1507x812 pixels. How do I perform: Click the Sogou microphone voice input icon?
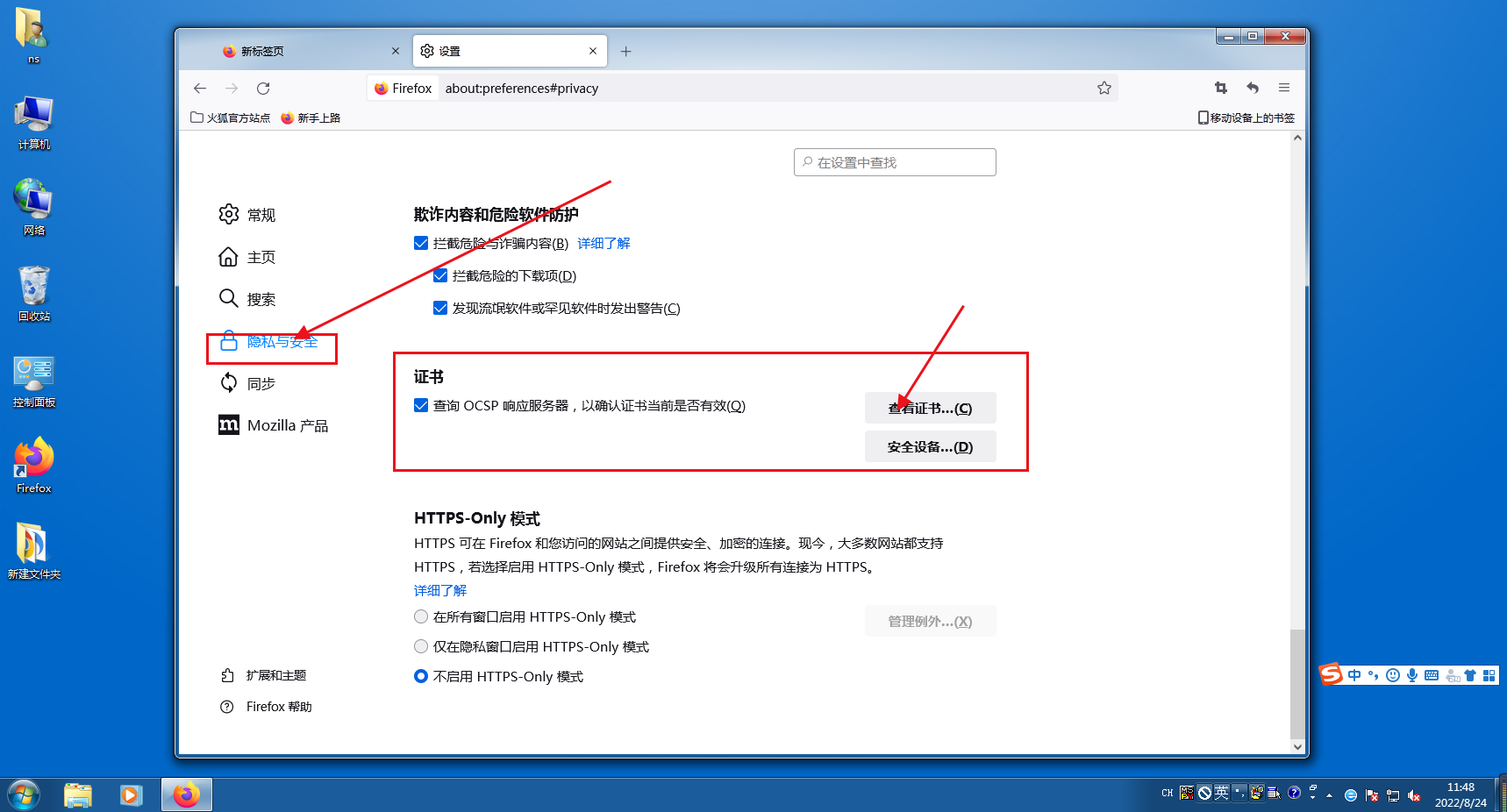(x=1411, y=675)
